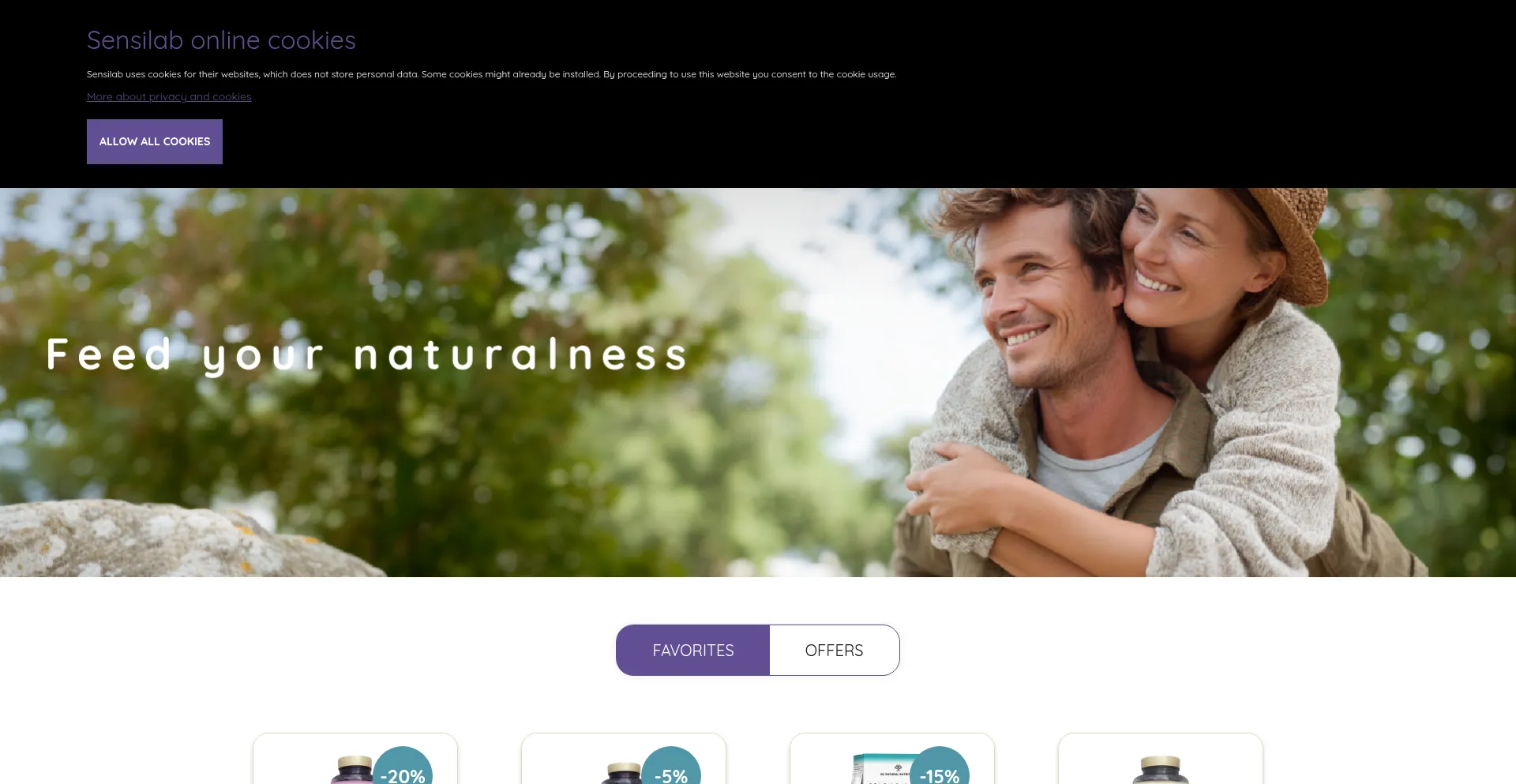
Task: Click the Feed your naturalness banner text
Action: 367,354
